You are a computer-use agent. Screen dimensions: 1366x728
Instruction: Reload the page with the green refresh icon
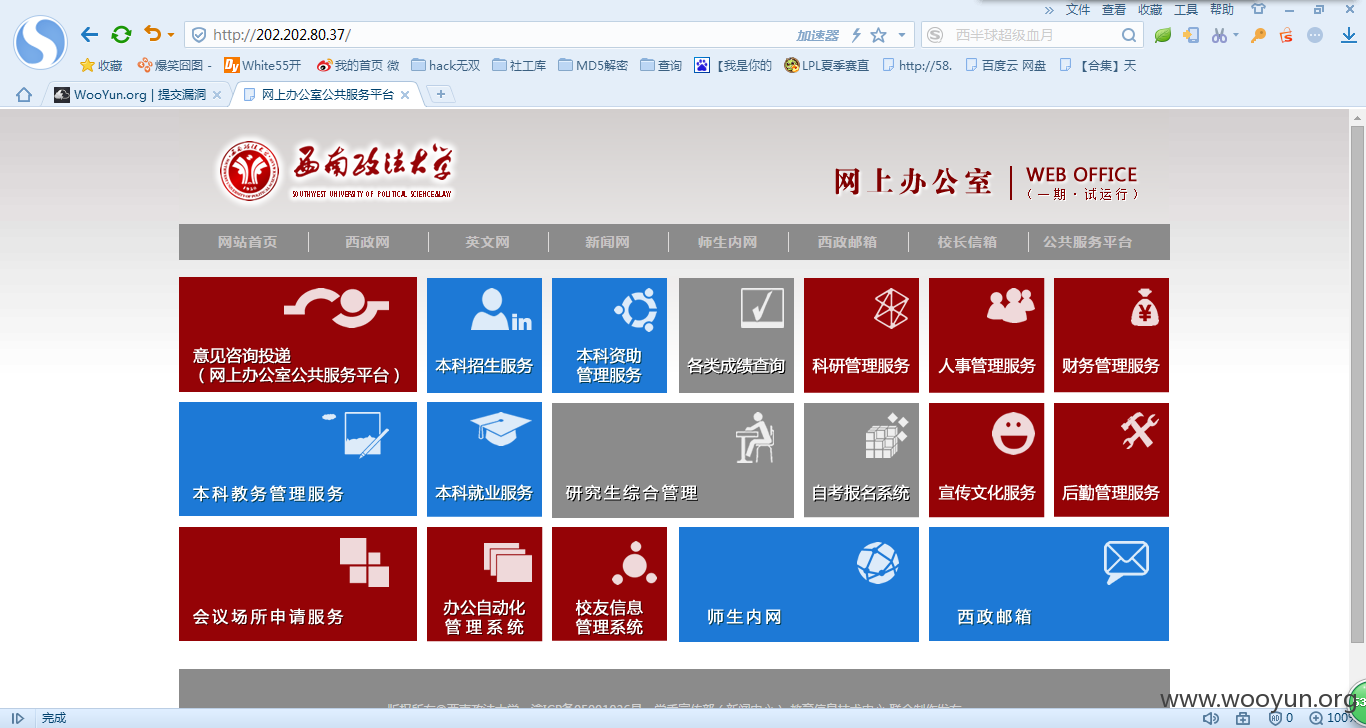(x=121, y=35)
